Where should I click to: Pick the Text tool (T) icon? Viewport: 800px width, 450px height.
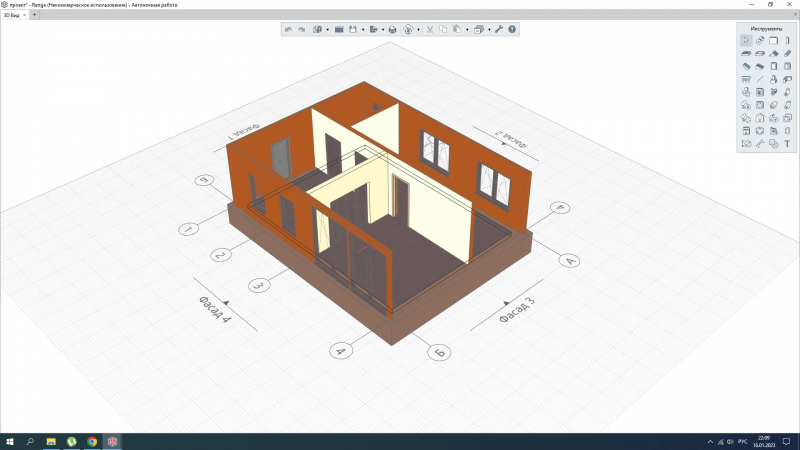(787, 144)
